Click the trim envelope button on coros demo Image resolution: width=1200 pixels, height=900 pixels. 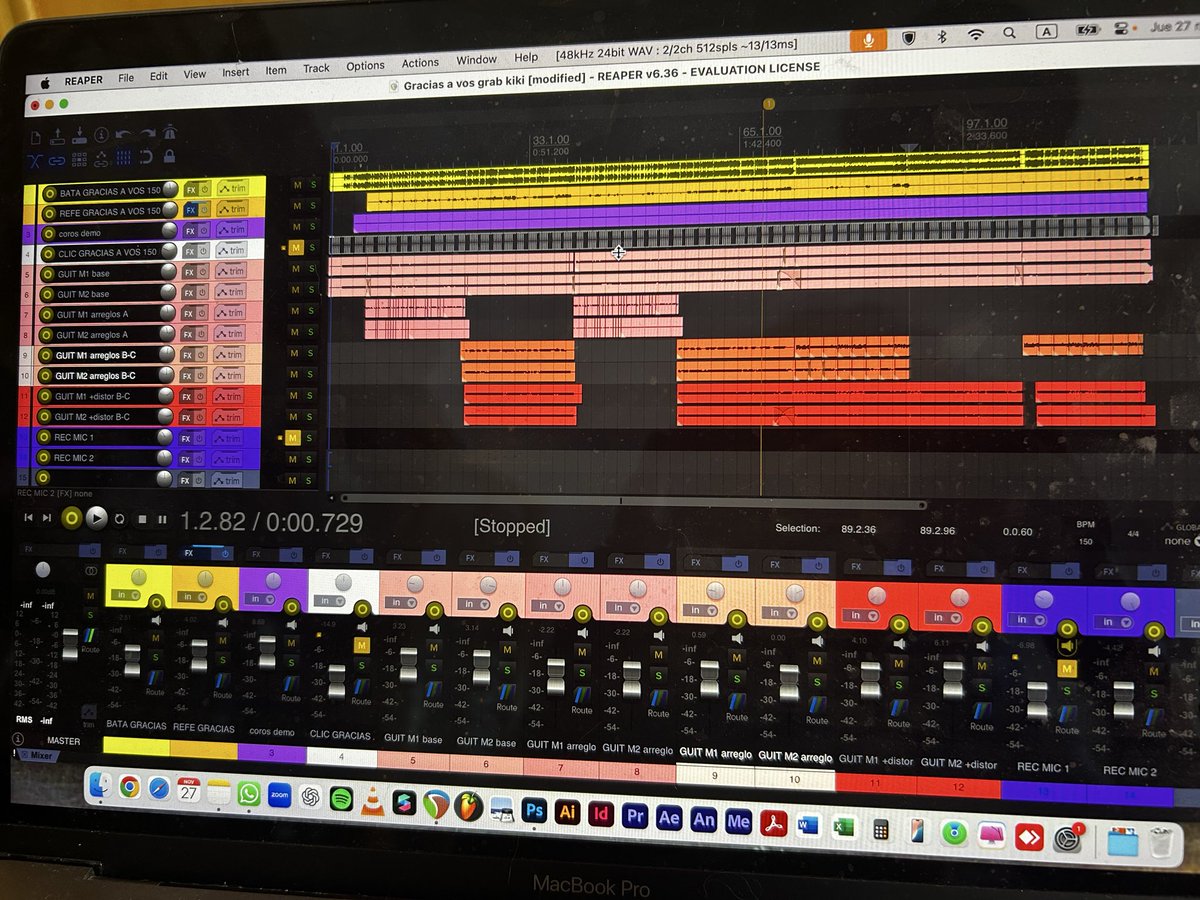point(233,230)
